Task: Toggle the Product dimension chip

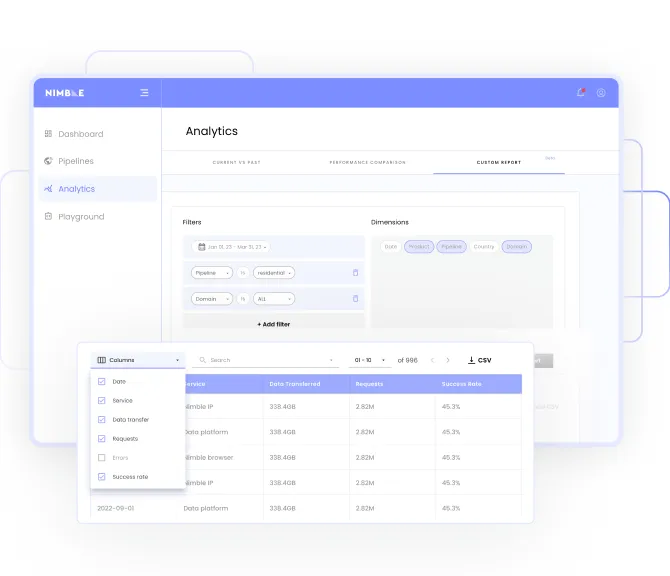Action: point(419,247)
